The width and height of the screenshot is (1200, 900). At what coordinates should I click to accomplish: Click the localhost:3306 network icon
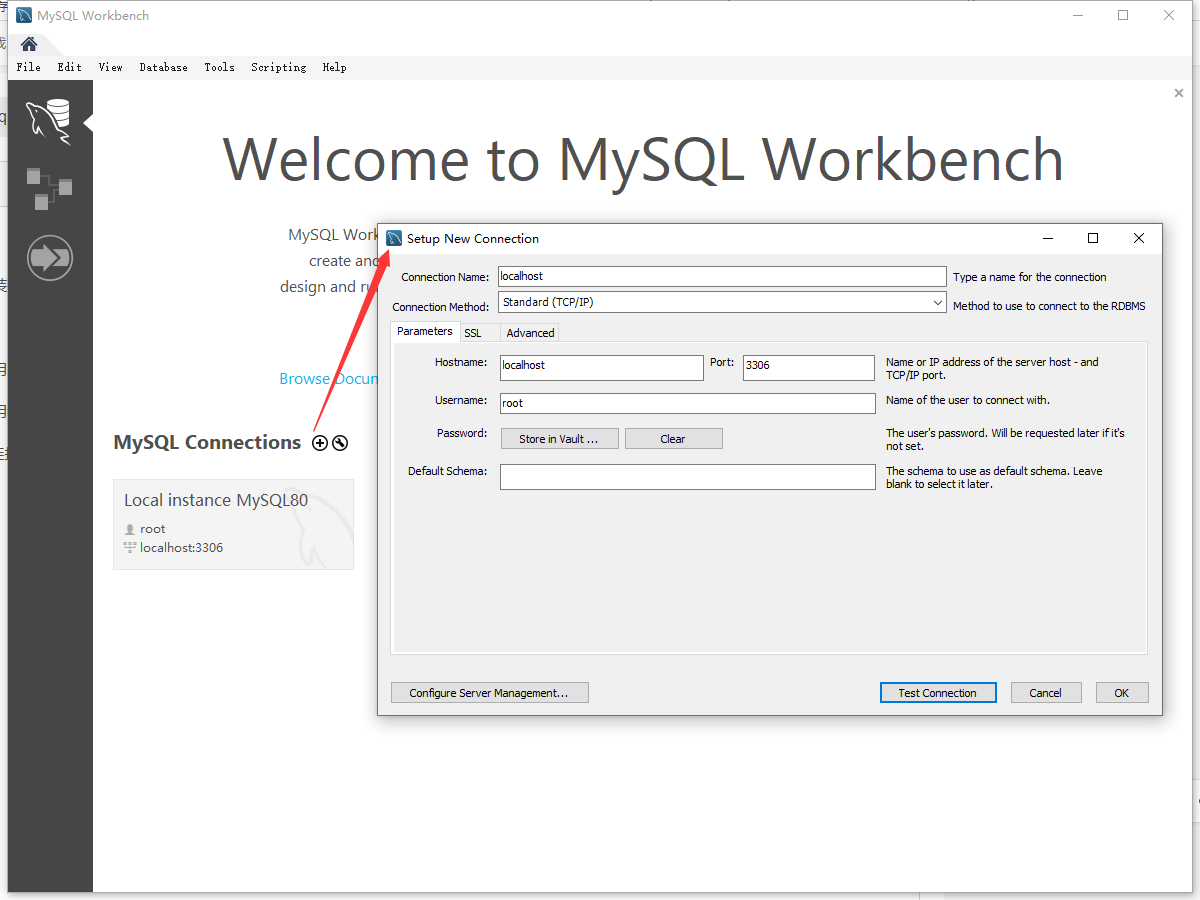point(130,547)
